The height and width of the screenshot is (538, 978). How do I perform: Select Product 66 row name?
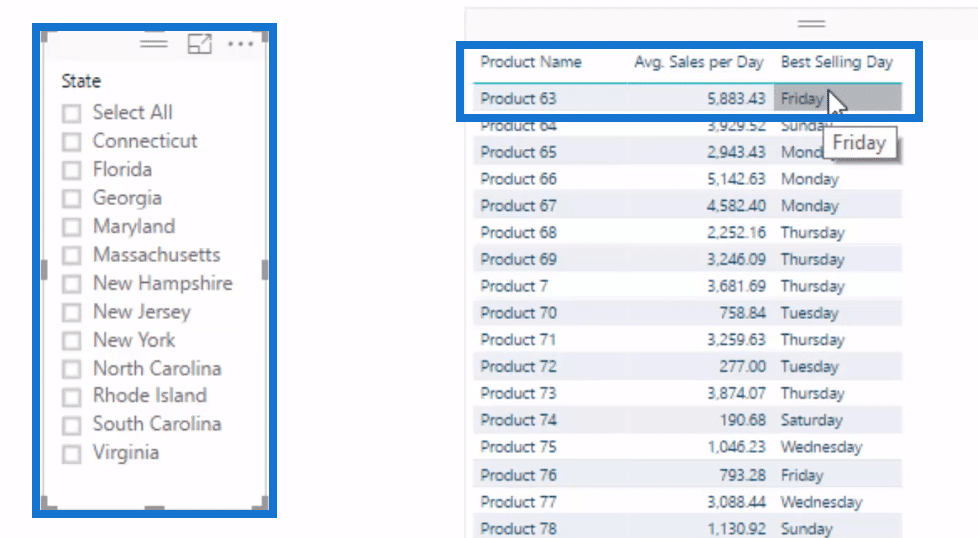[518, 179]
